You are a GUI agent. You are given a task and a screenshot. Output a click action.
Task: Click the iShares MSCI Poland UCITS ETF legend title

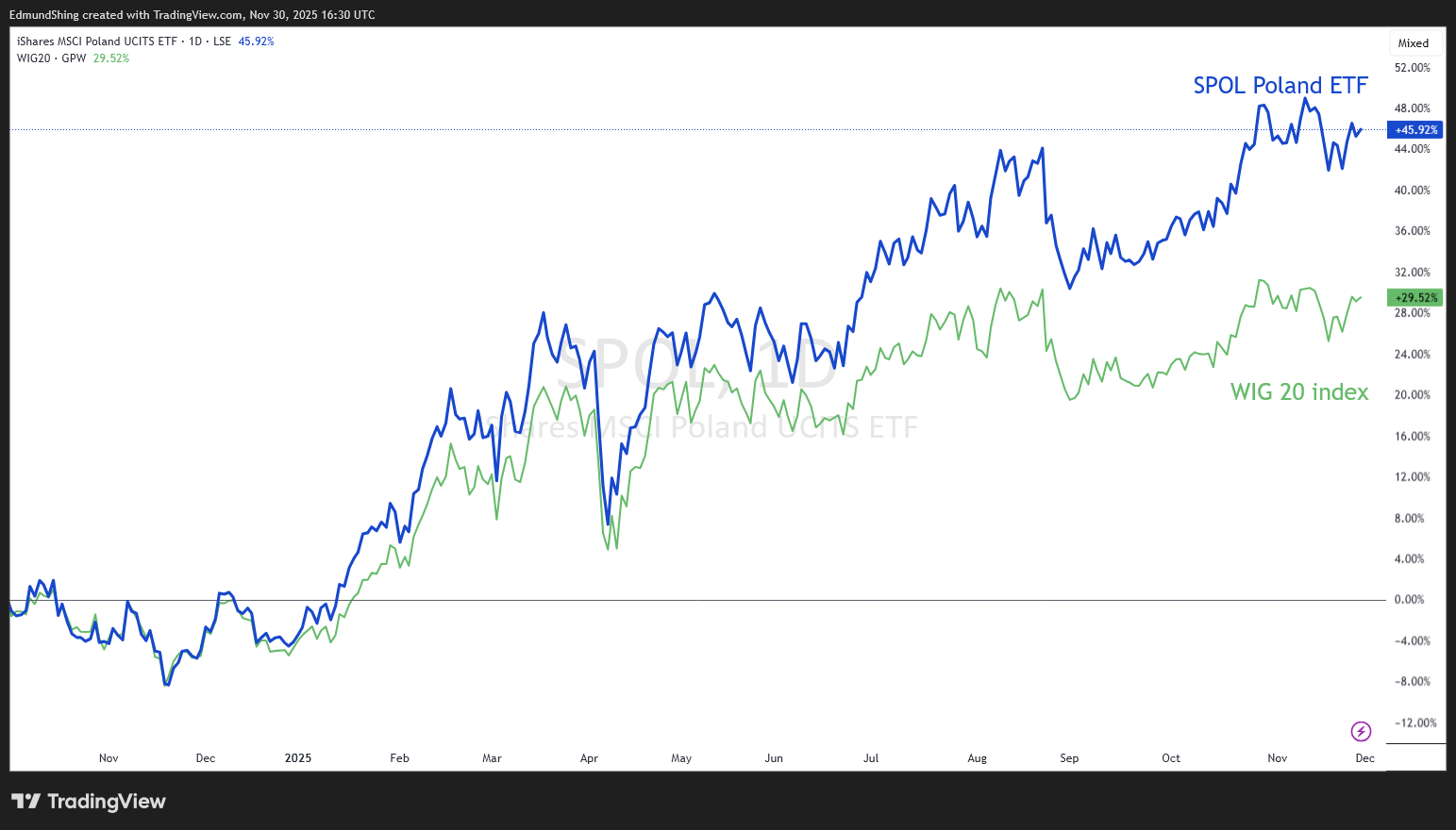click(97, 41)
